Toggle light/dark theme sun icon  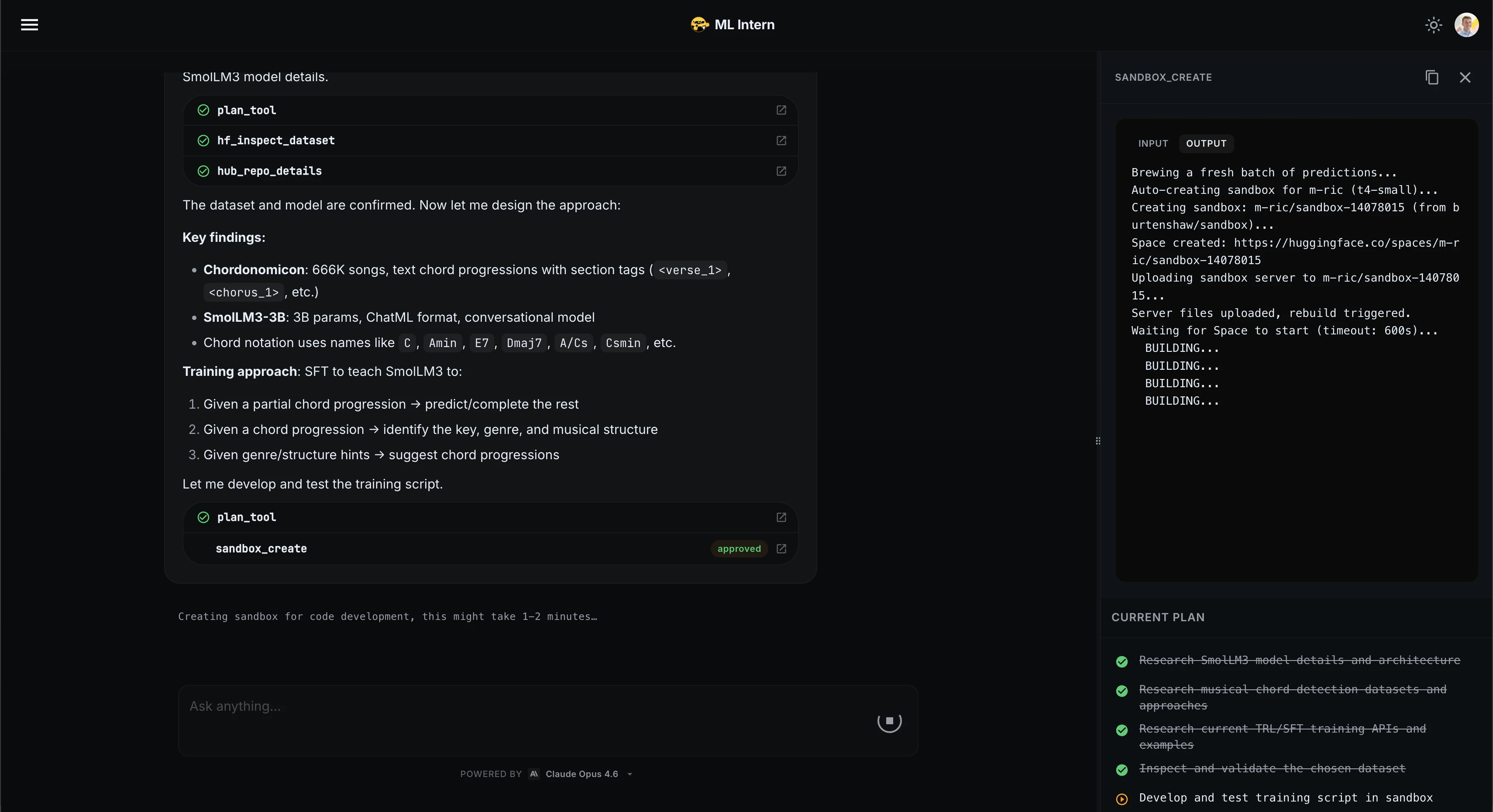[x=1433, y=25]
